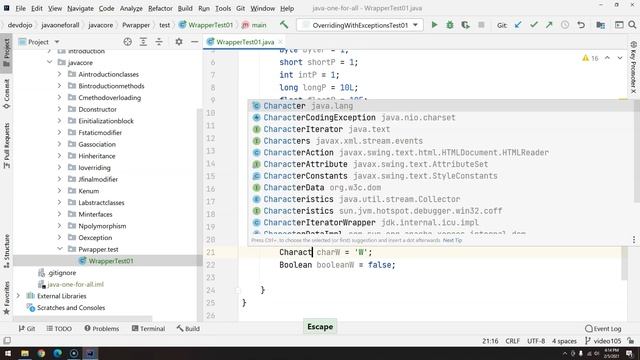Expand External Libraries node
Screen dimensions: 640x360
(18, 296)
